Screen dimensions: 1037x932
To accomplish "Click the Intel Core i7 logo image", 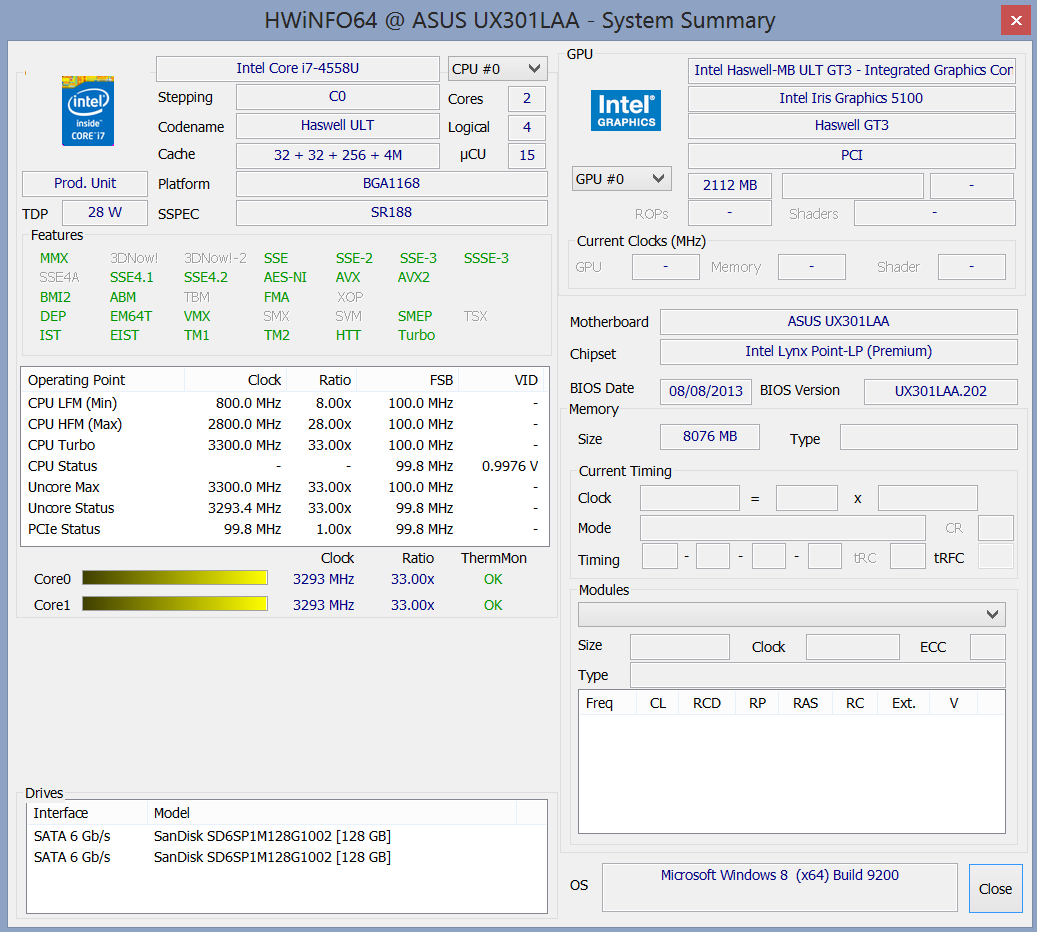I will tap(88, 110).
